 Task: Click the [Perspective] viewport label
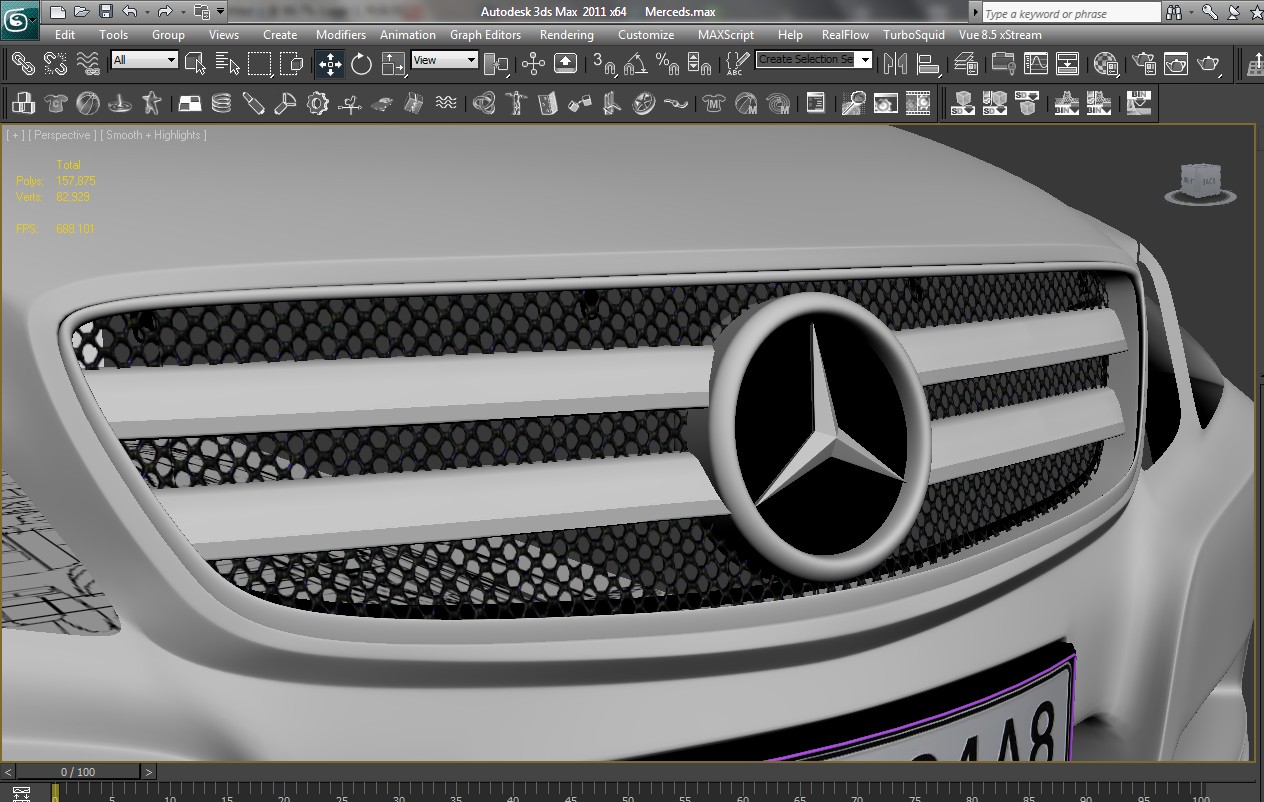pyautogui.click(x=63, y=135)
